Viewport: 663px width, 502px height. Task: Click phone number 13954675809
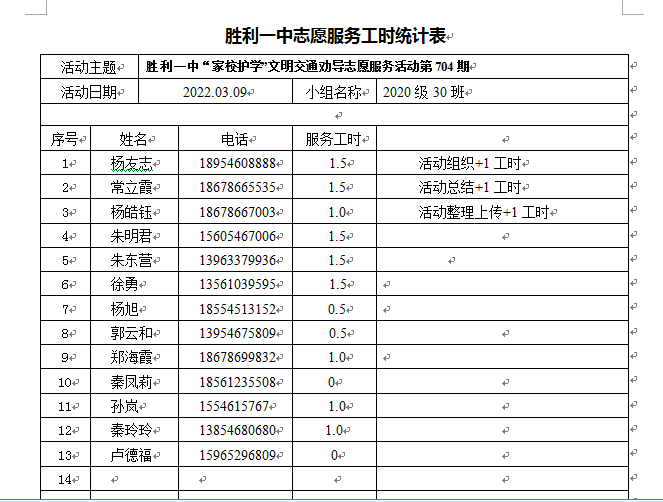tap(237, 333)
